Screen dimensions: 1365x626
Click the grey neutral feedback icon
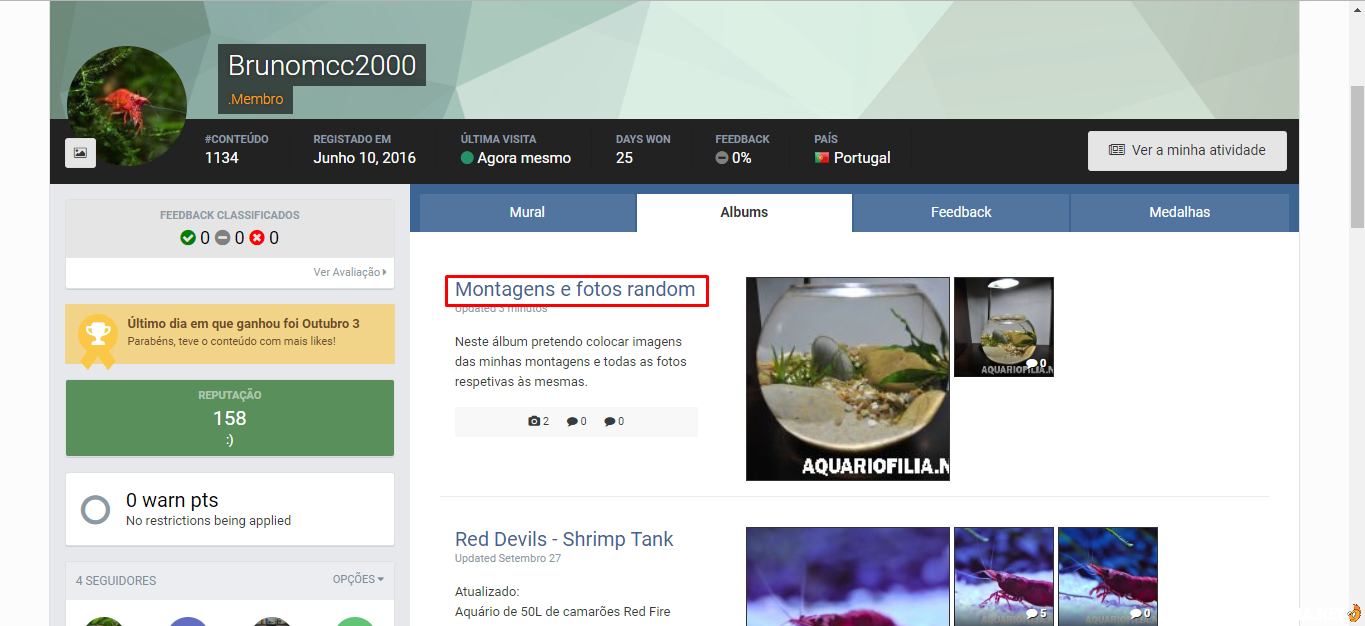point(223,238)
